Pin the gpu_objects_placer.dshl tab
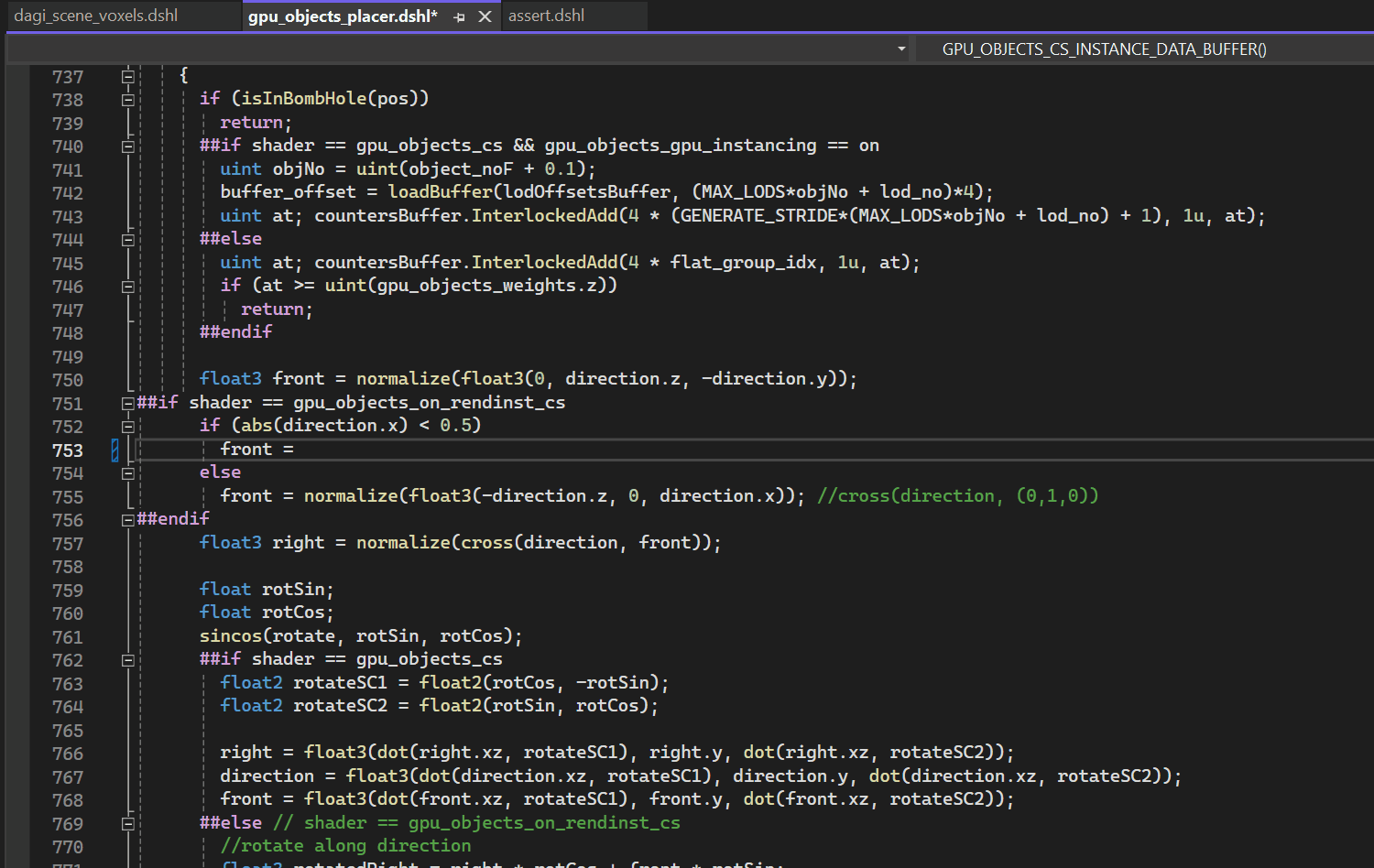1374x868 pixels. [459, 16]
